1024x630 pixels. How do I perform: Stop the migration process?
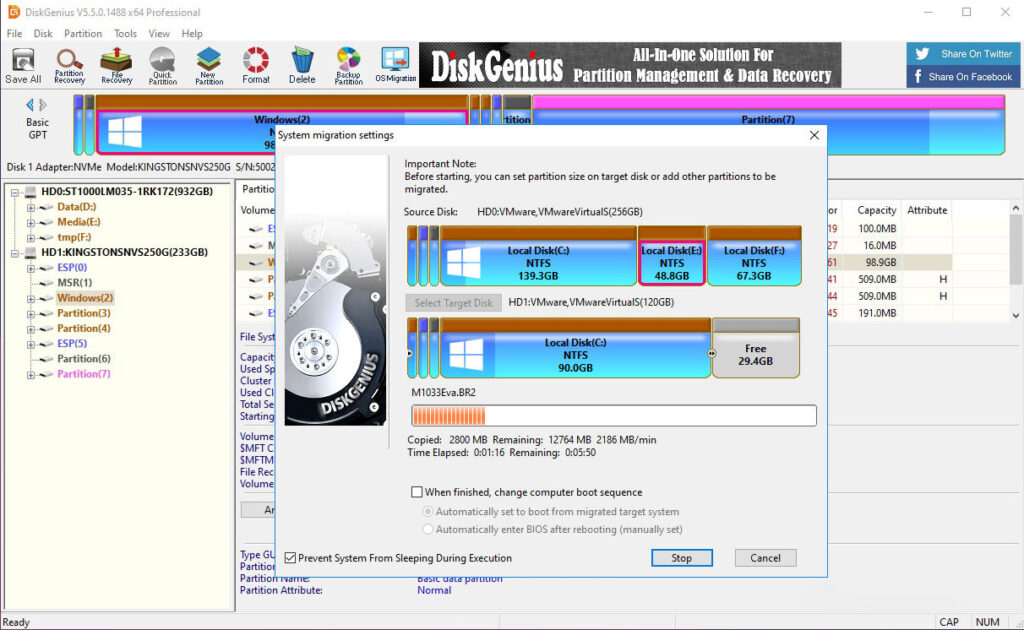(682, 557)
